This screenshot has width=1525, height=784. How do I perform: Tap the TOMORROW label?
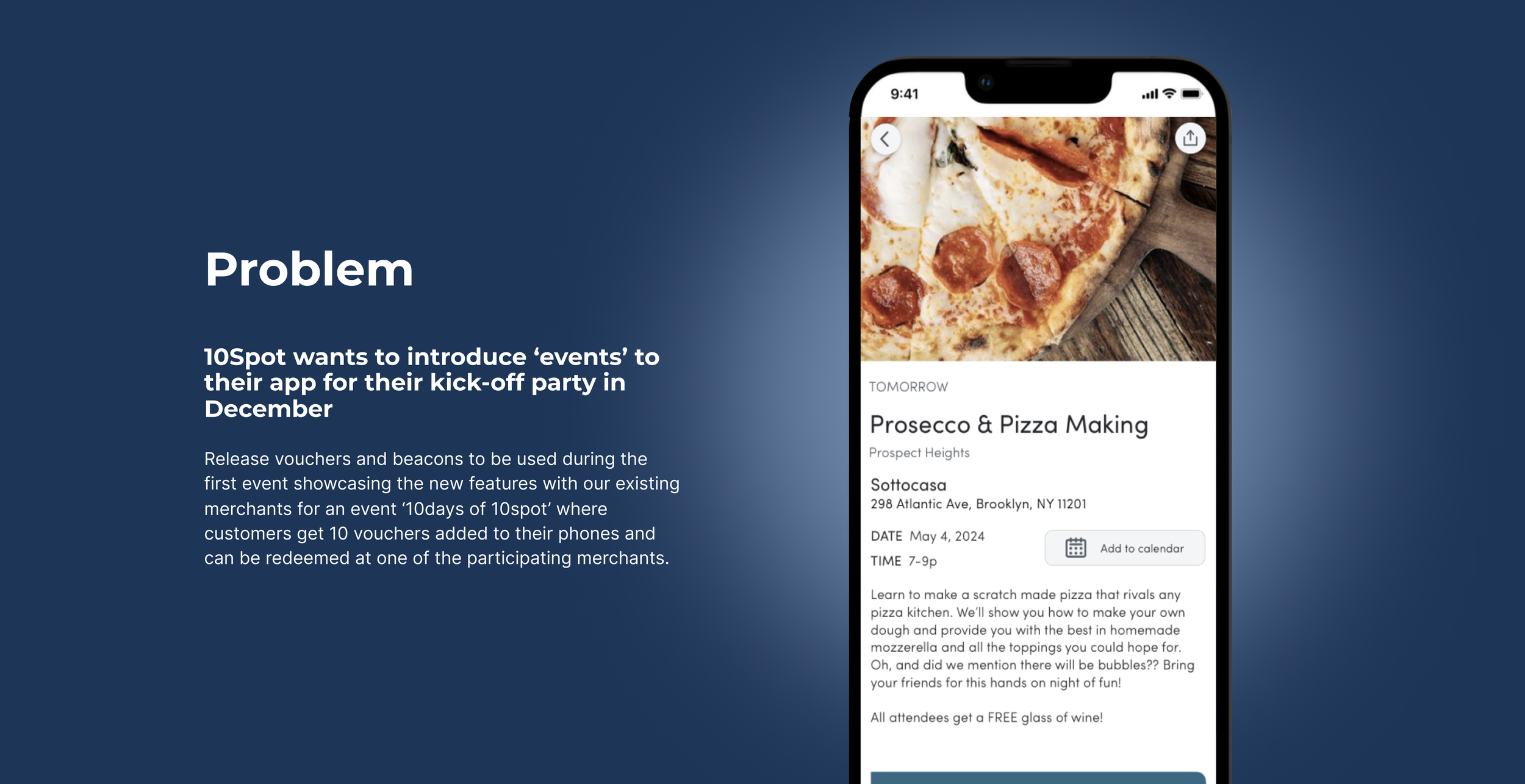pos(908,387)
